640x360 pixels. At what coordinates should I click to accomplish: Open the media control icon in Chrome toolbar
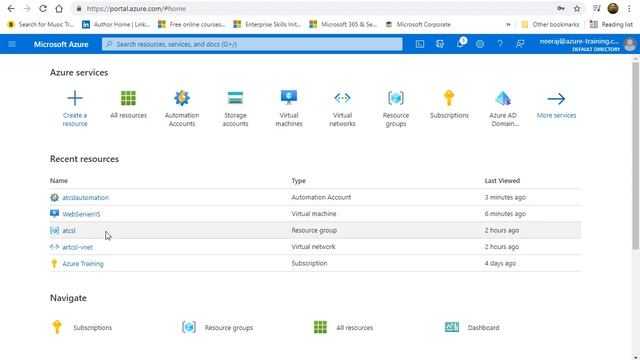[x=597, y=9]
